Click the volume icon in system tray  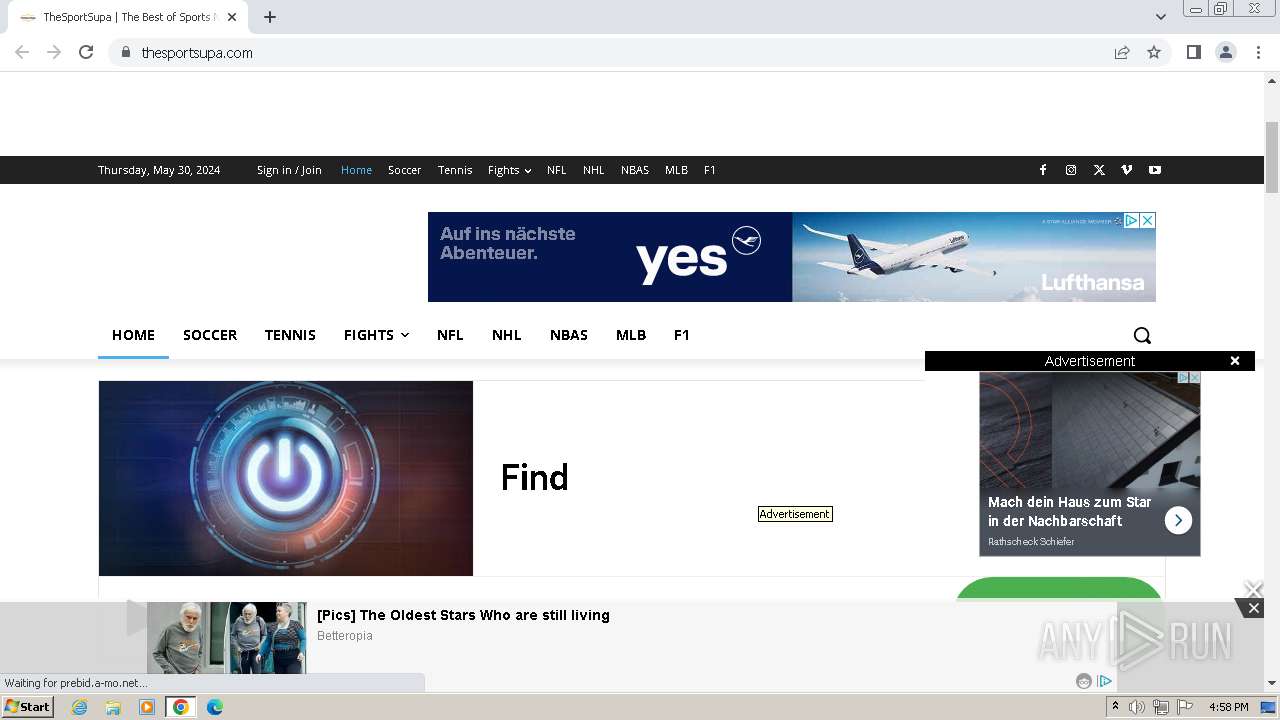pos(1137,707)
